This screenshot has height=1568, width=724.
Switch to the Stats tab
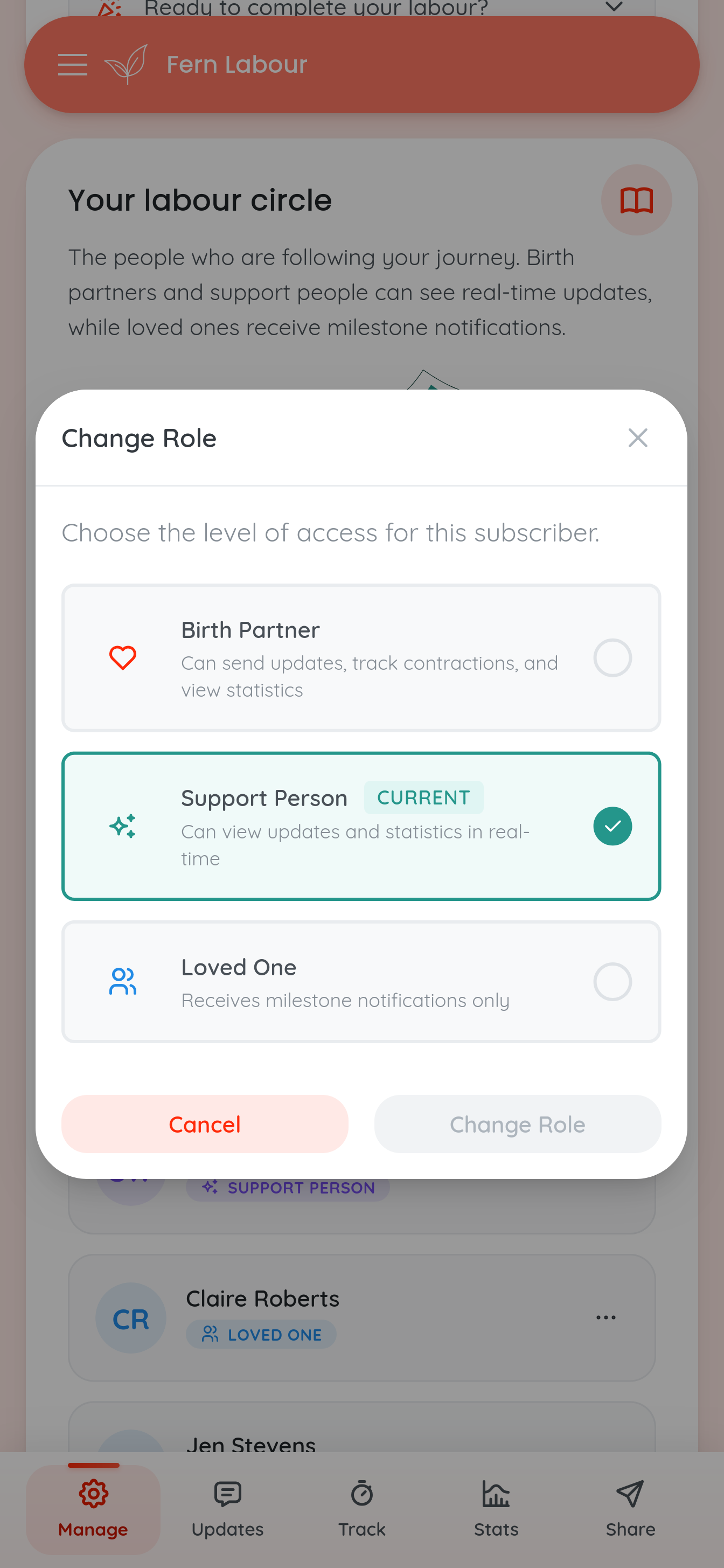point(497,1493)
